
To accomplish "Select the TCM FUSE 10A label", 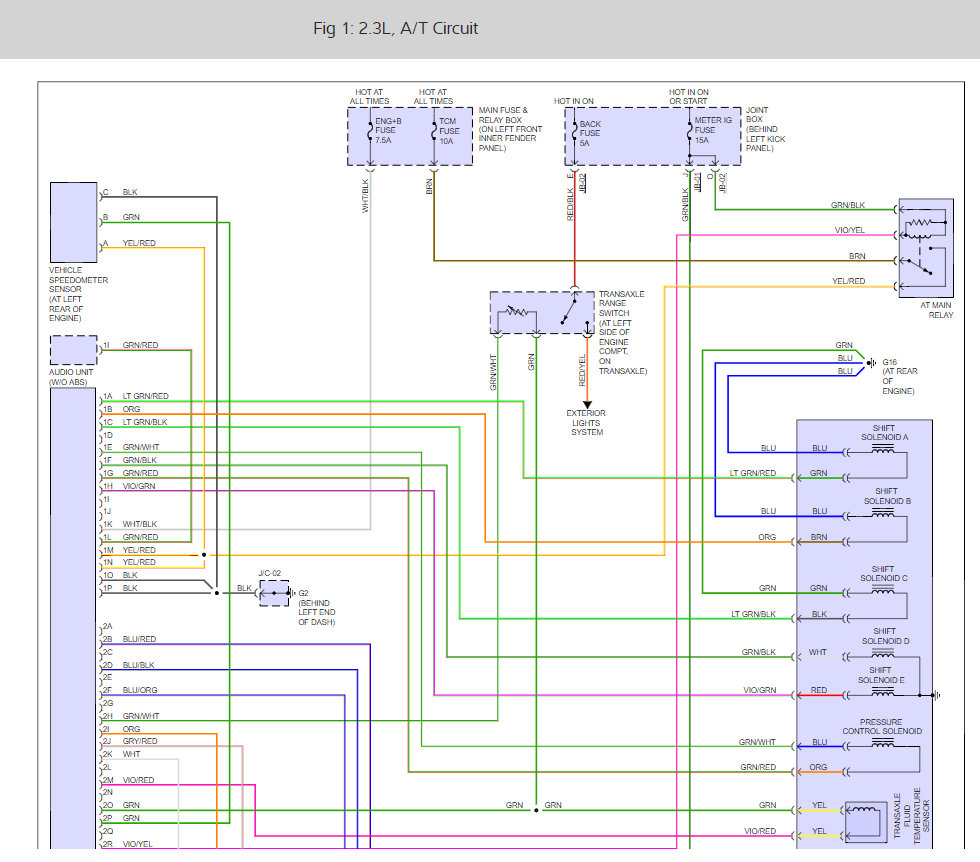I will (x=449, y=131).
